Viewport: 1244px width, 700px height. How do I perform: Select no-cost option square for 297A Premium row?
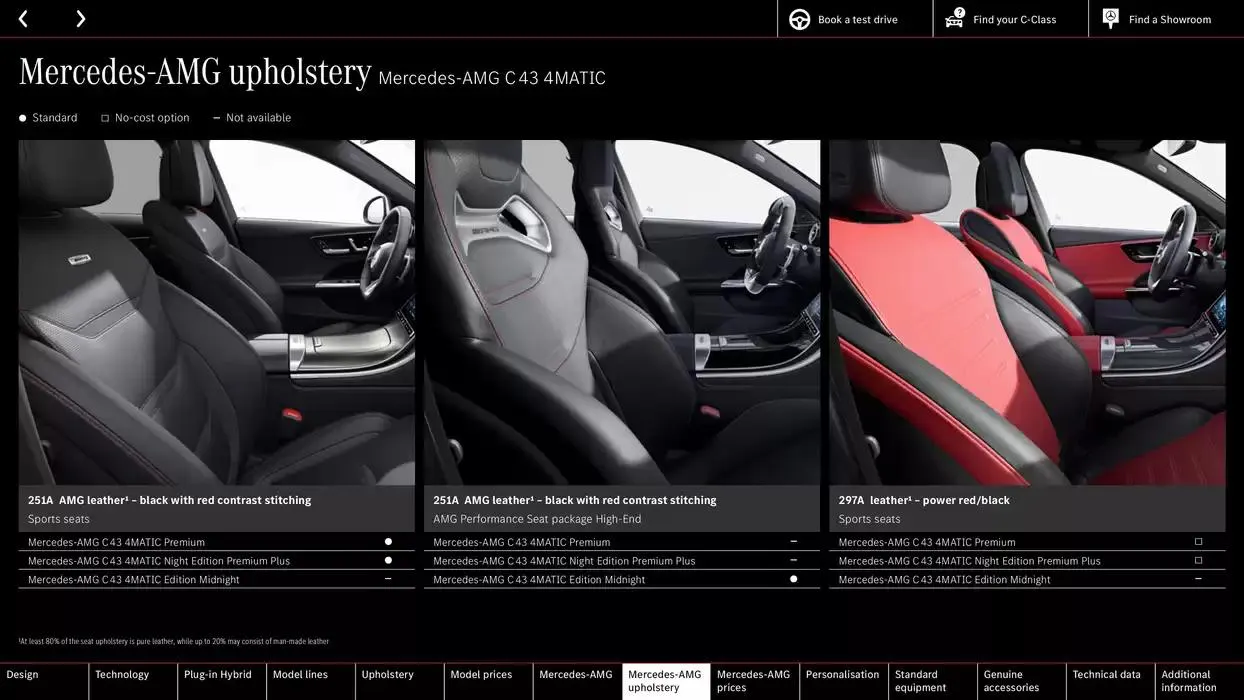click(x=1198, y=540)
